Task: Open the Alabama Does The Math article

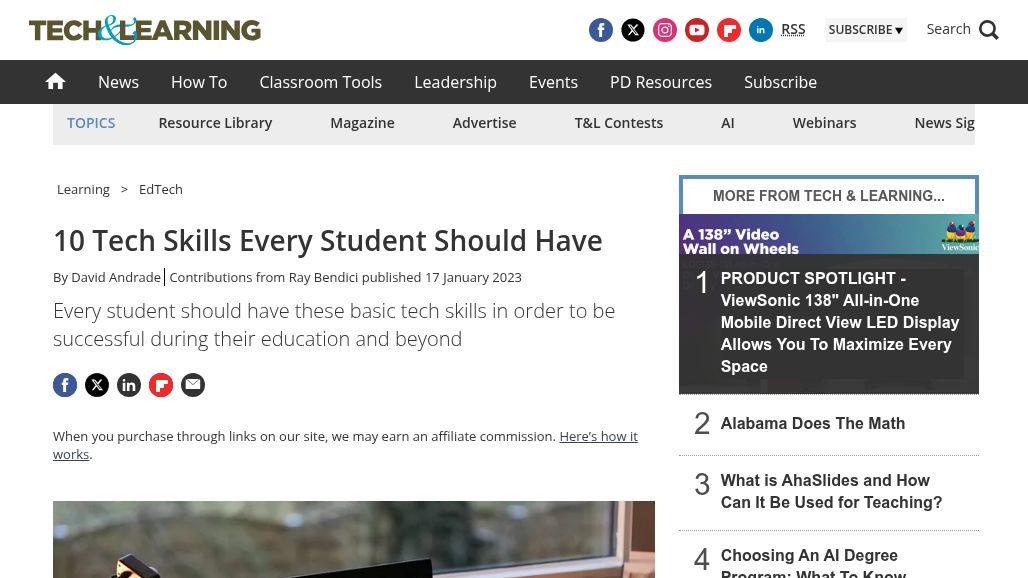Action: pos(813,423)
